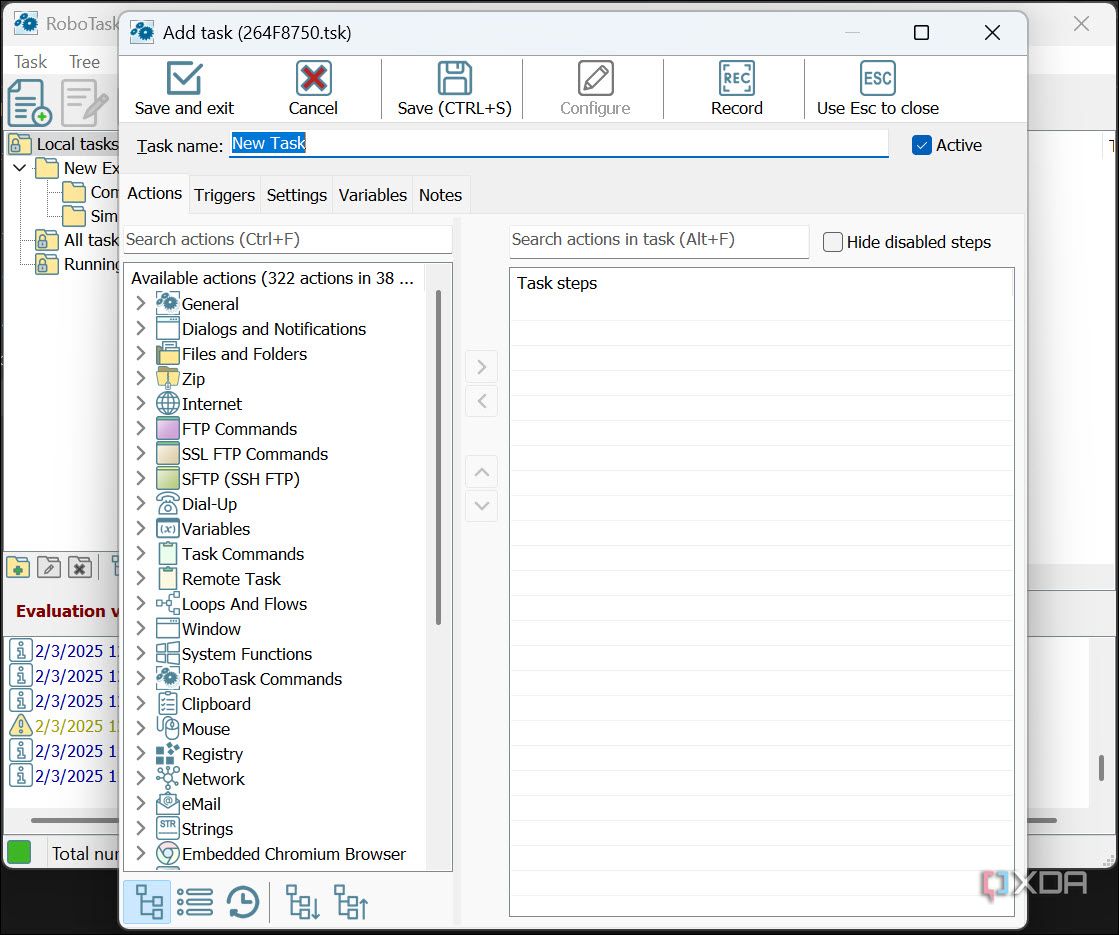Open the Variables tab
Image resolution: width=1119 pixels, height=935 pixels.
(373, 195)
